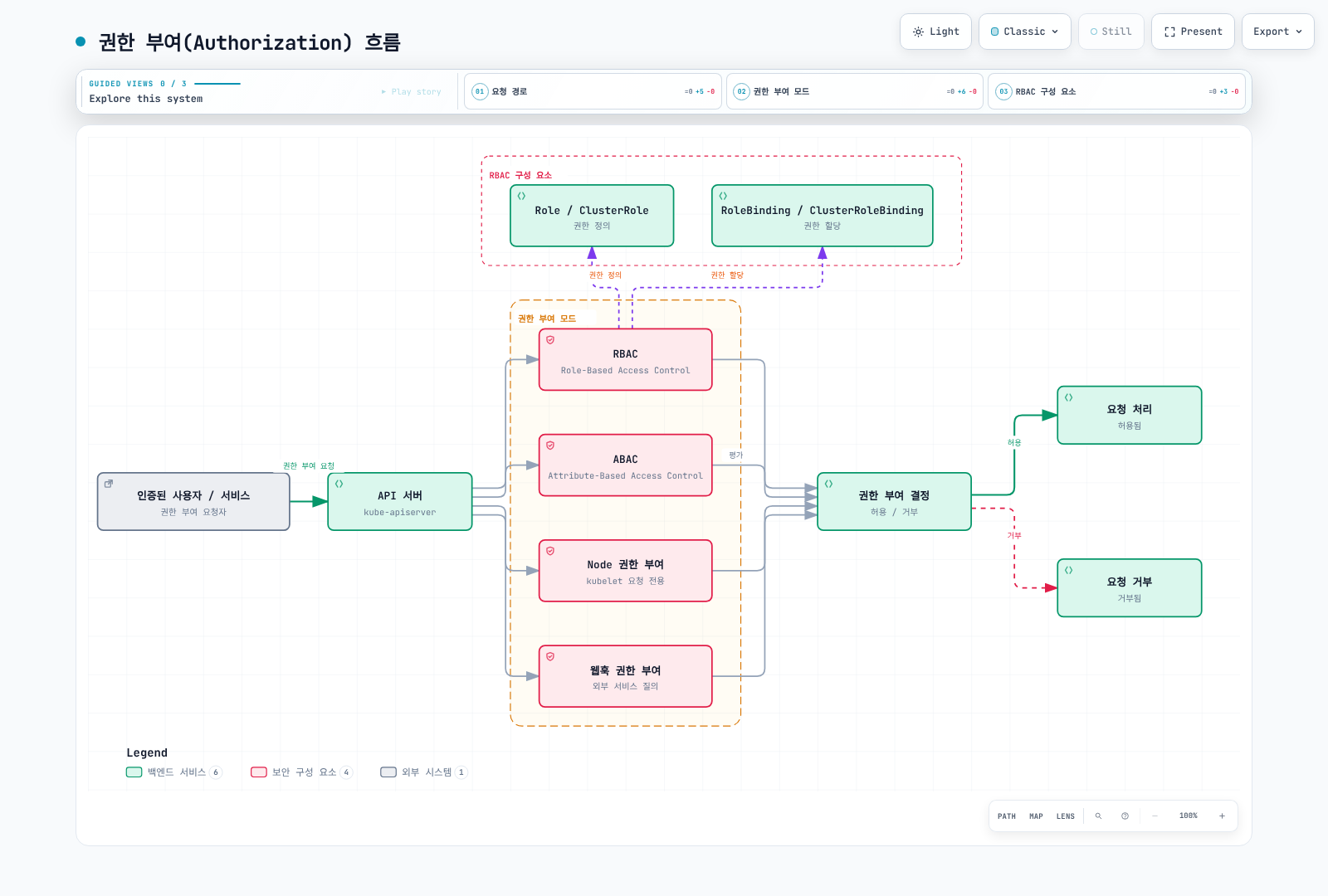Click the 권한 부여 모드 group label
1328x896 pixels.
[x=547, y=319]
